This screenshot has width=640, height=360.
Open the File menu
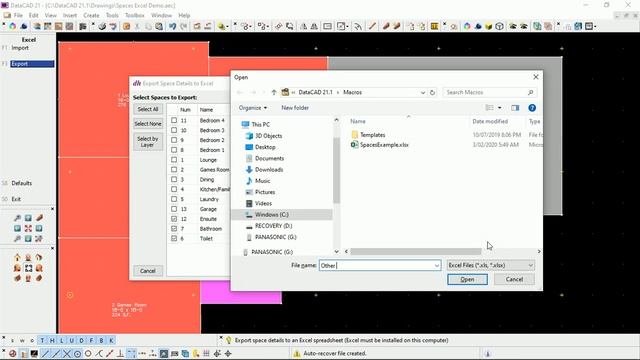coord(18,15)
